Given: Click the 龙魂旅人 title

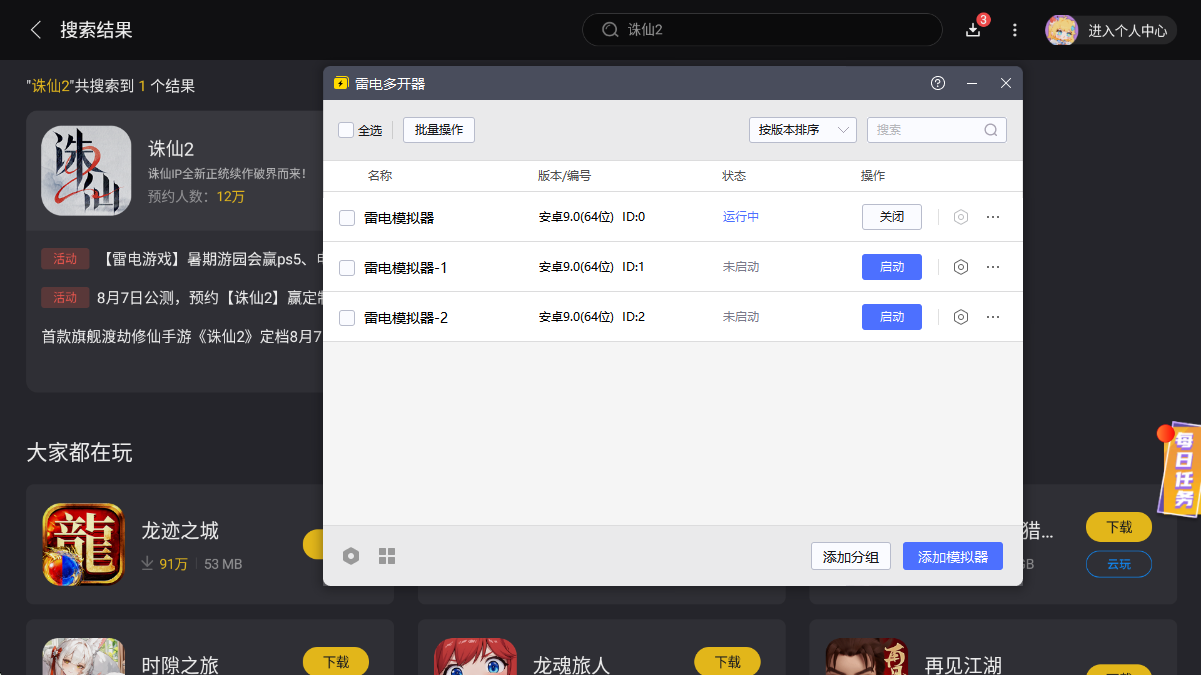Looking at the screenshot, I should (571, 665).
